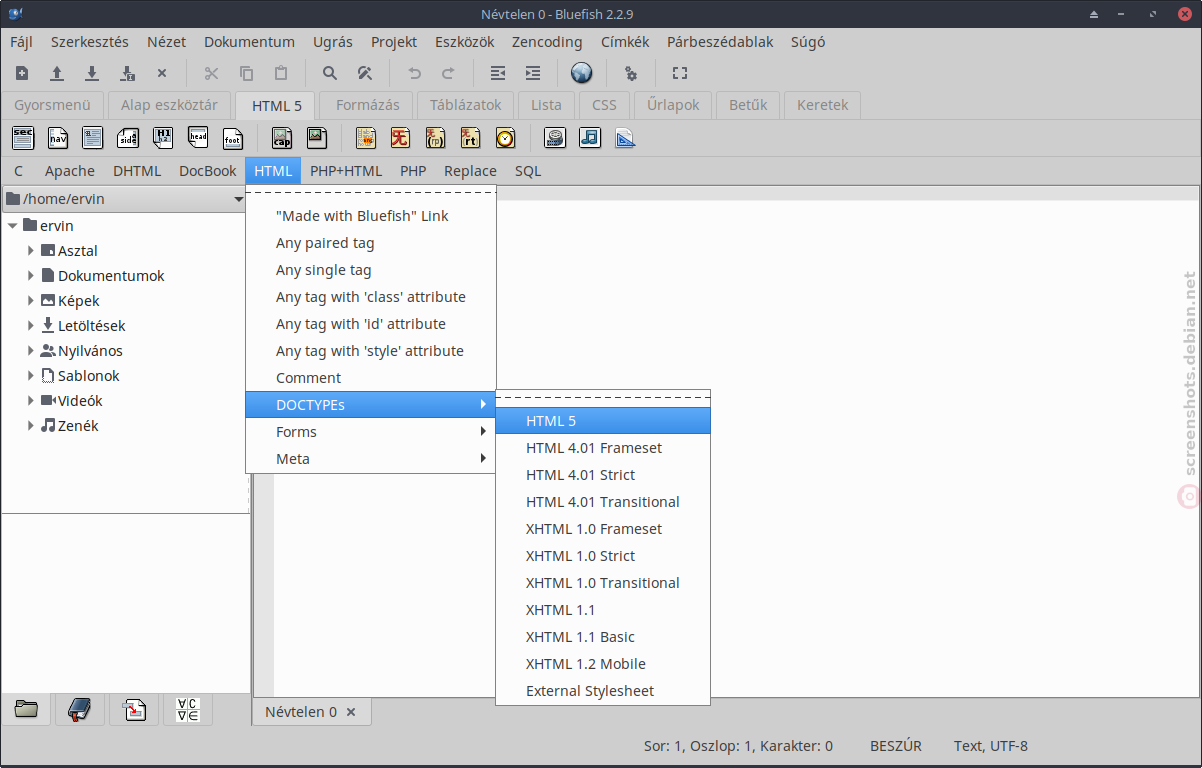Insert a figure tag icon
The image size is (1202, 768).
(317, 138)
